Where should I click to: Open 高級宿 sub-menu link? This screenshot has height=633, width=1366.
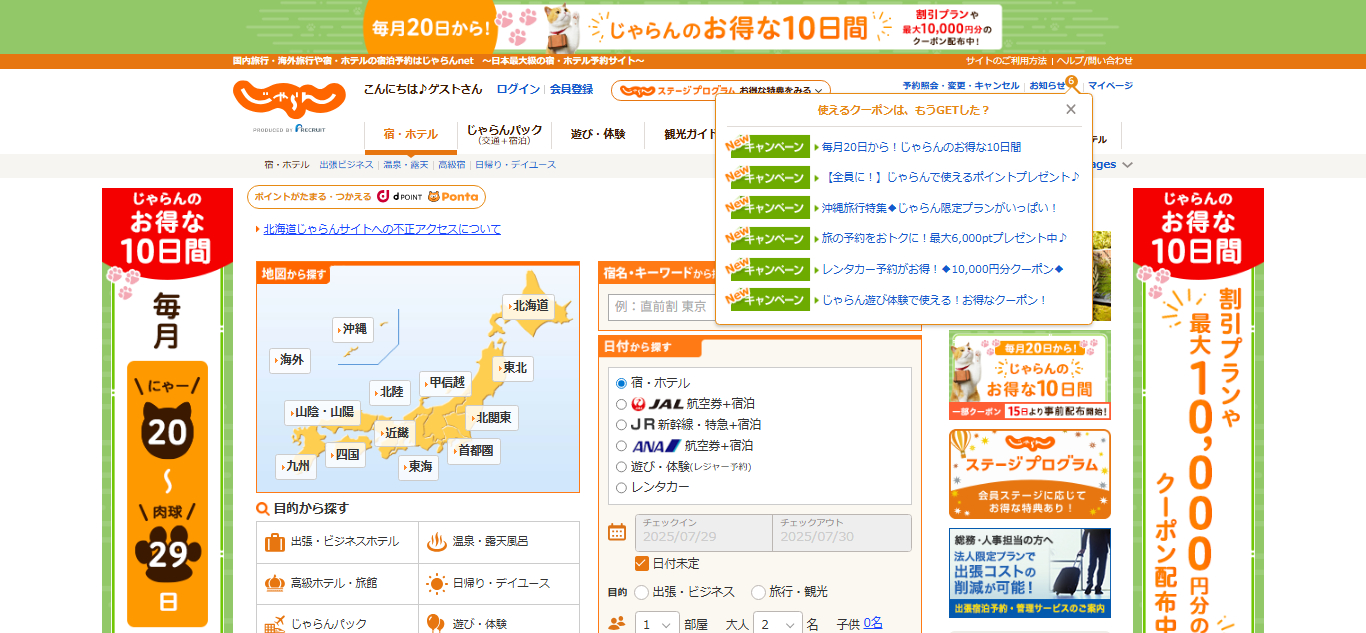point(452,165)
